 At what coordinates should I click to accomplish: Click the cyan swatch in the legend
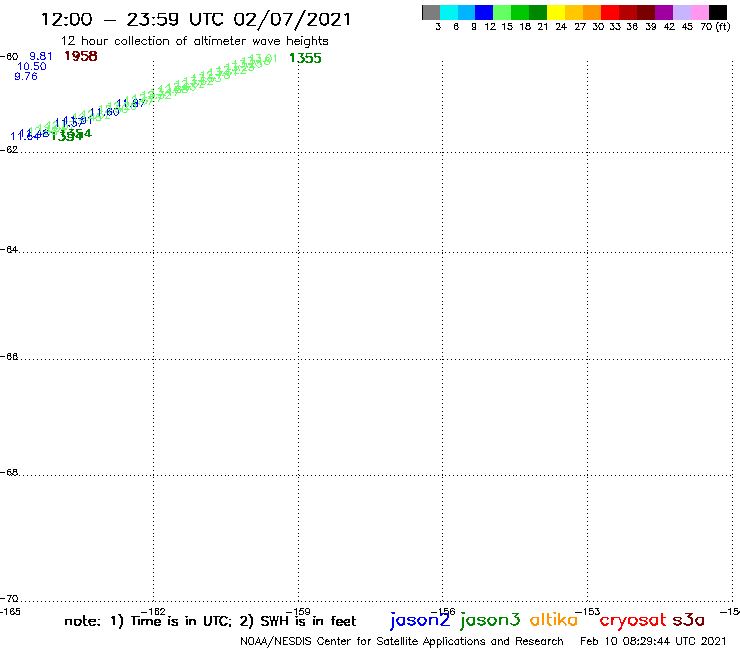(x=449, y=12)
